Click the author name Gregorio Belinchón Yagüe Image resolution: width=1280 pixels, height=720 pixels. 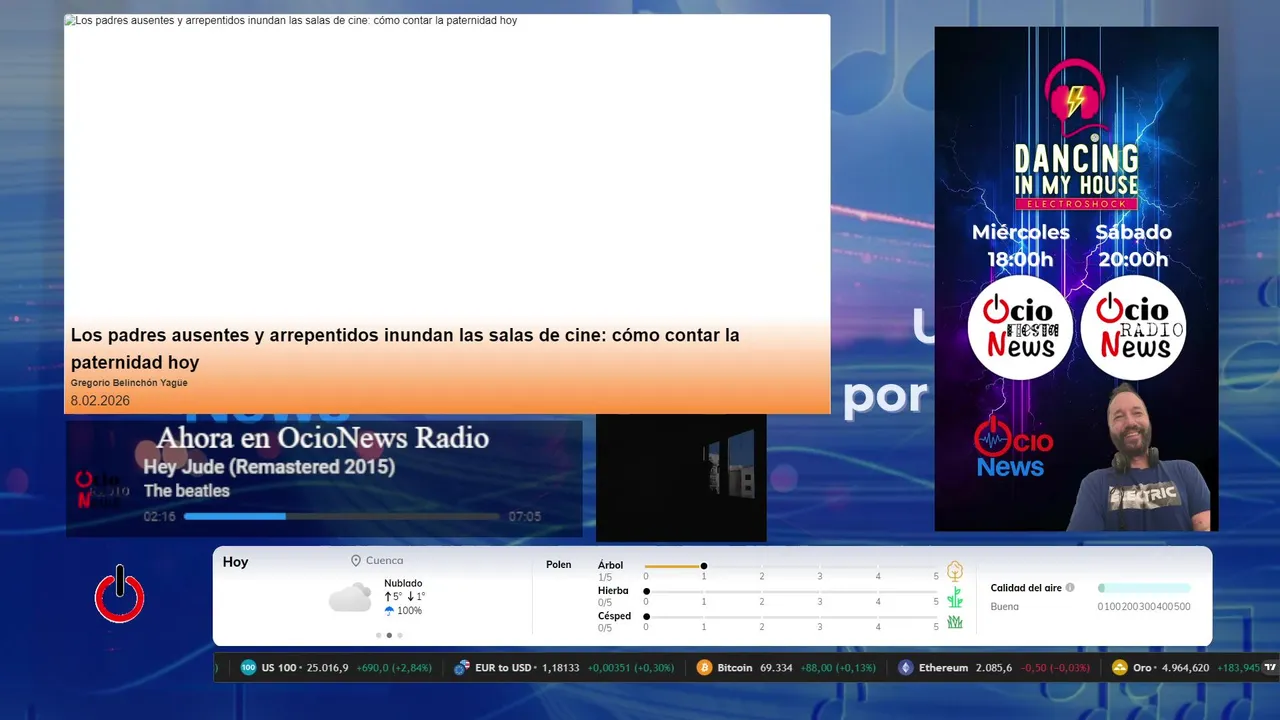click(129, 383)
